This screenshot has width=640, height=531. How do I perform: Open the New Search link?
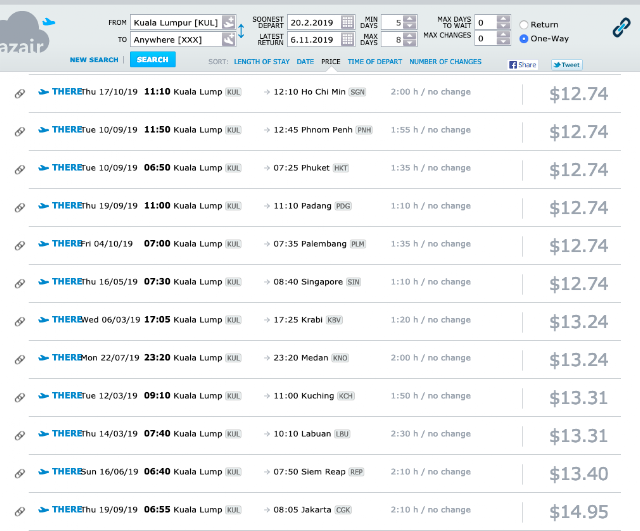(94, 60)
